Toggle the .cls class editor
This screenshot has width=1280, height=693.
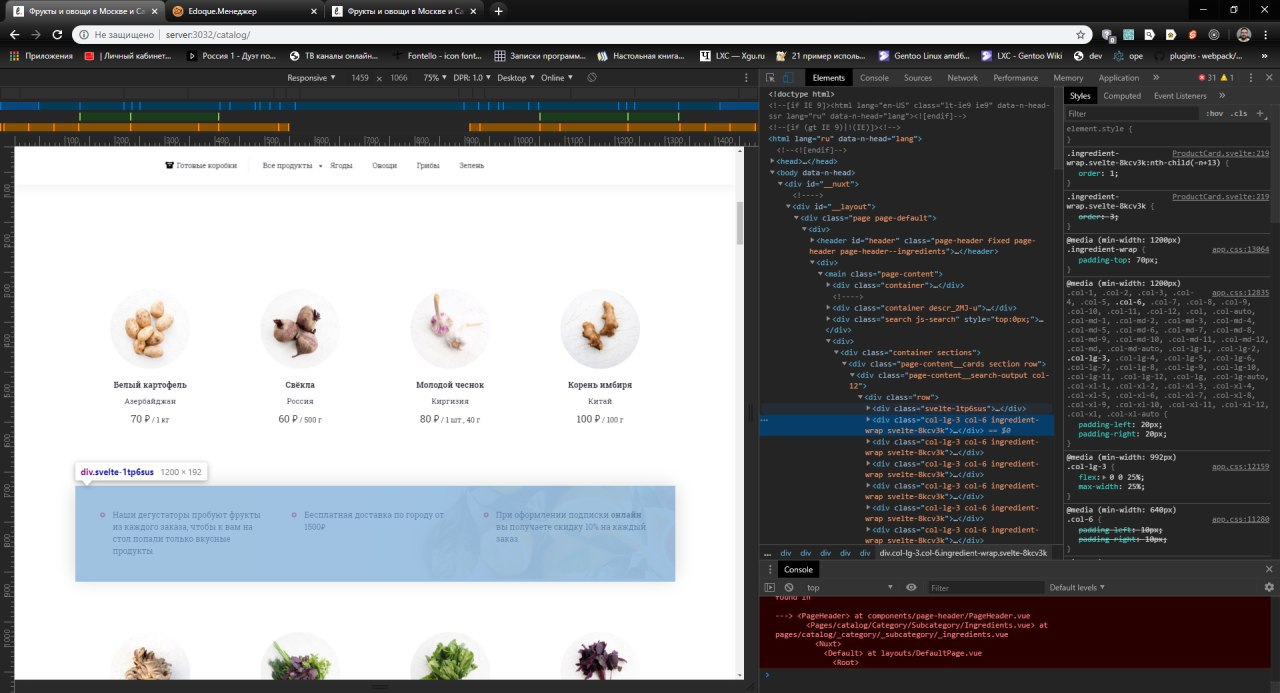point(1238,114)
